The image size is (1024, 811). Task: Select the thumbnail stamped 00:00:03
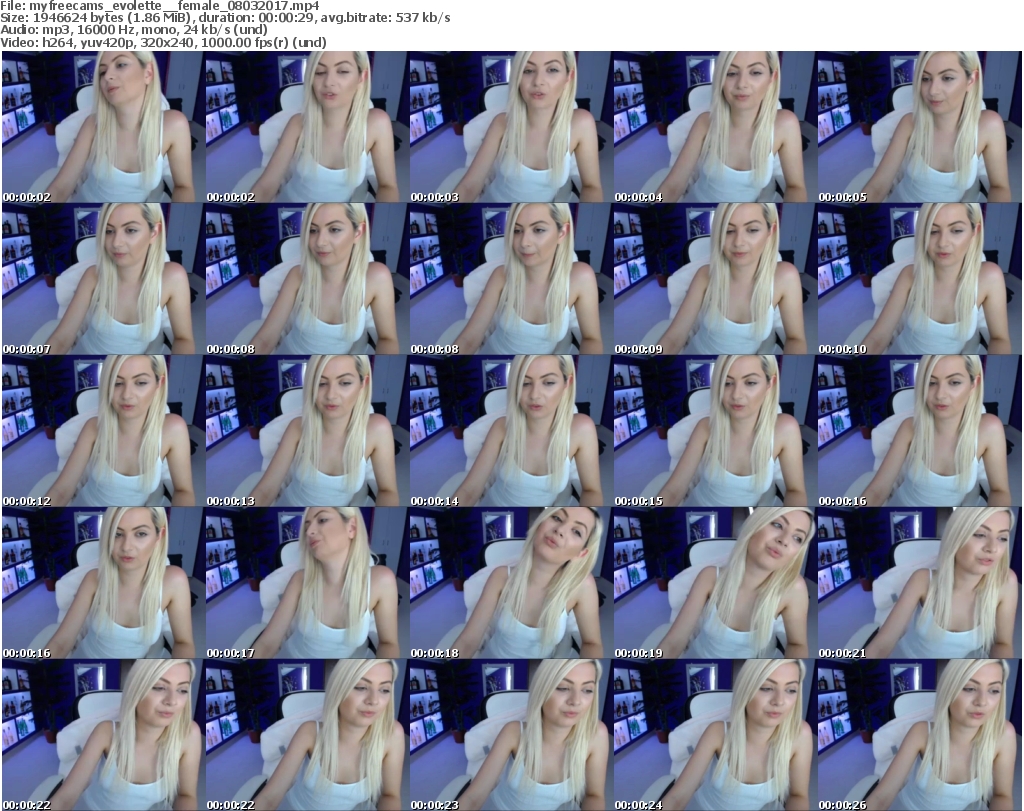[511, 127]
